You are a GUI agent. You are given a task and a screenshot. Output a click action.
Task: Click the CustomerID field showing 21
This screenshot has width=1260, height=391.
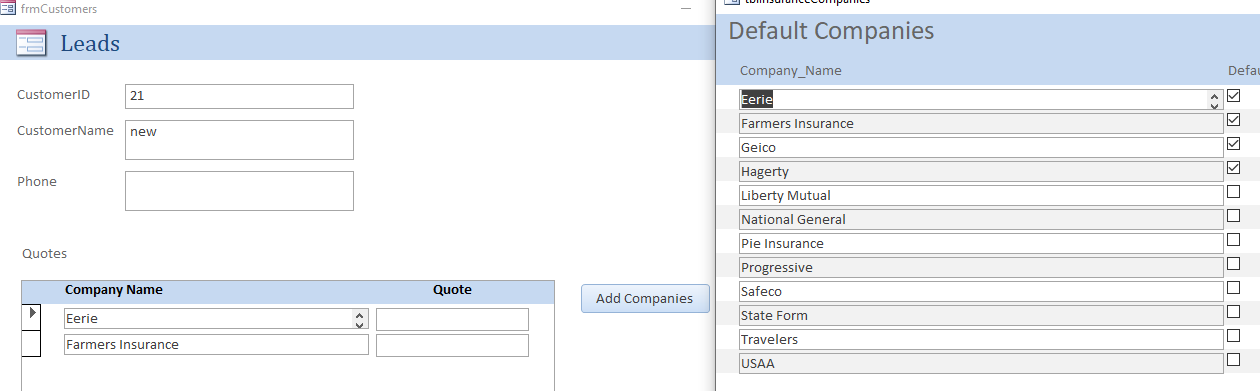[x=239, y=96]
